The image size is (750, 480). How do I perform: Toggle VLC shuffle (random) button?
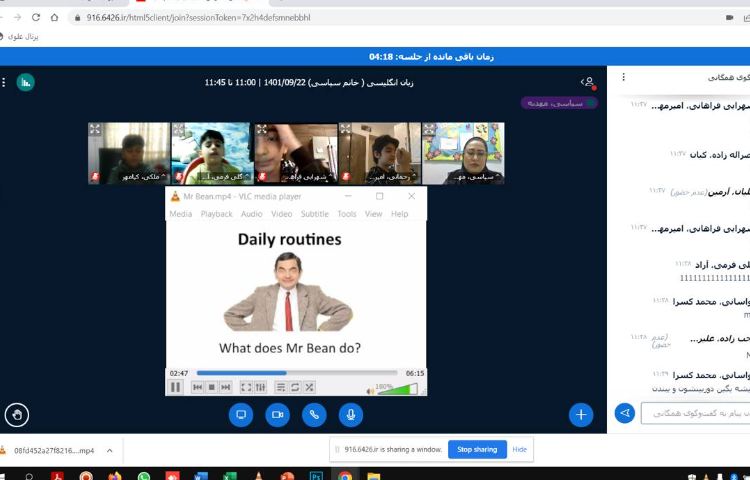click(x=309, y=387)
